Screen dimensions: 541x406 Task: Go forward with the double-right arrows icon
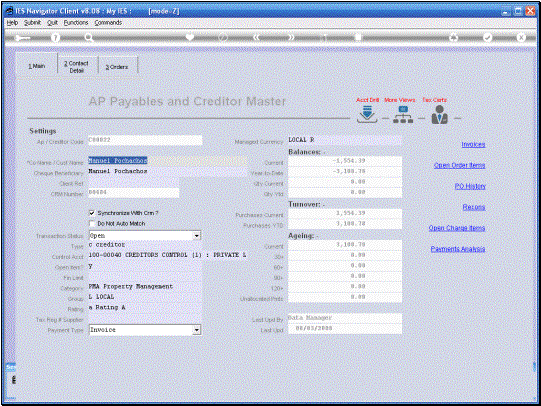click(291, 37)
